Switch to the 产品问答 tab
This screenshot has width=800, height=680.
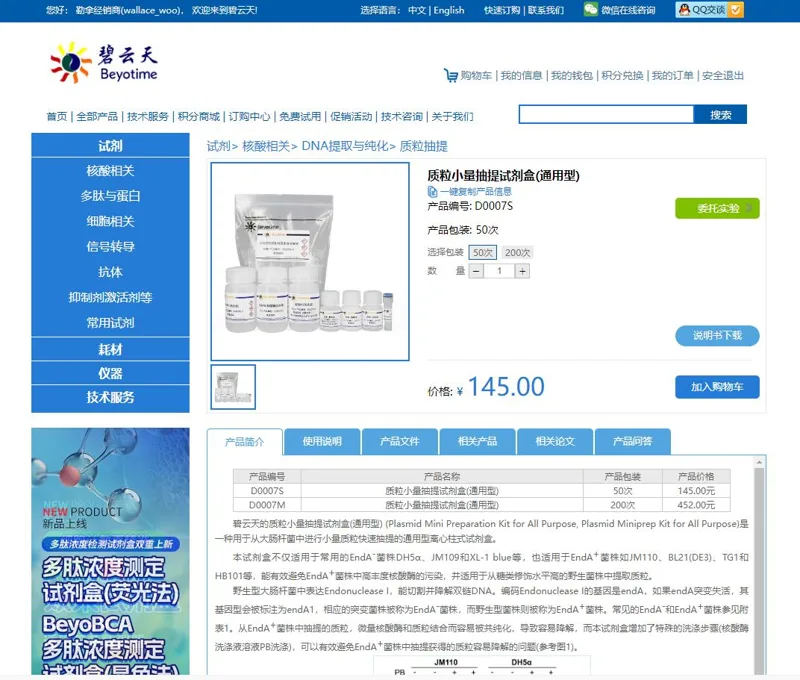pyautogui.click(x=632, y=442)
